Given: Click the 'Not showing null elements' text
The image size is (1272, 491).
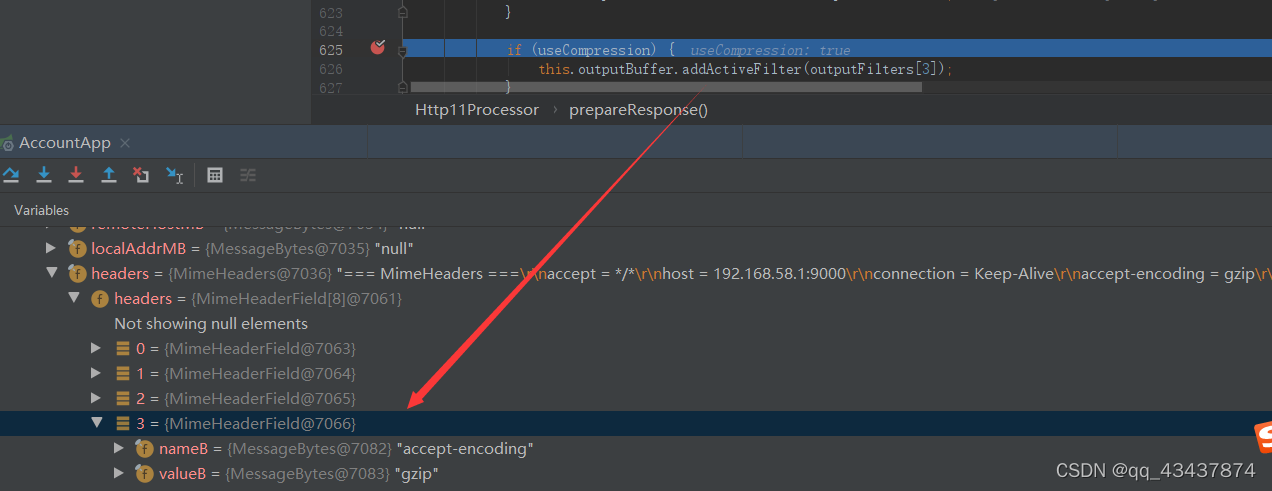Looking at the screenshot, I should tap(211, 323).
